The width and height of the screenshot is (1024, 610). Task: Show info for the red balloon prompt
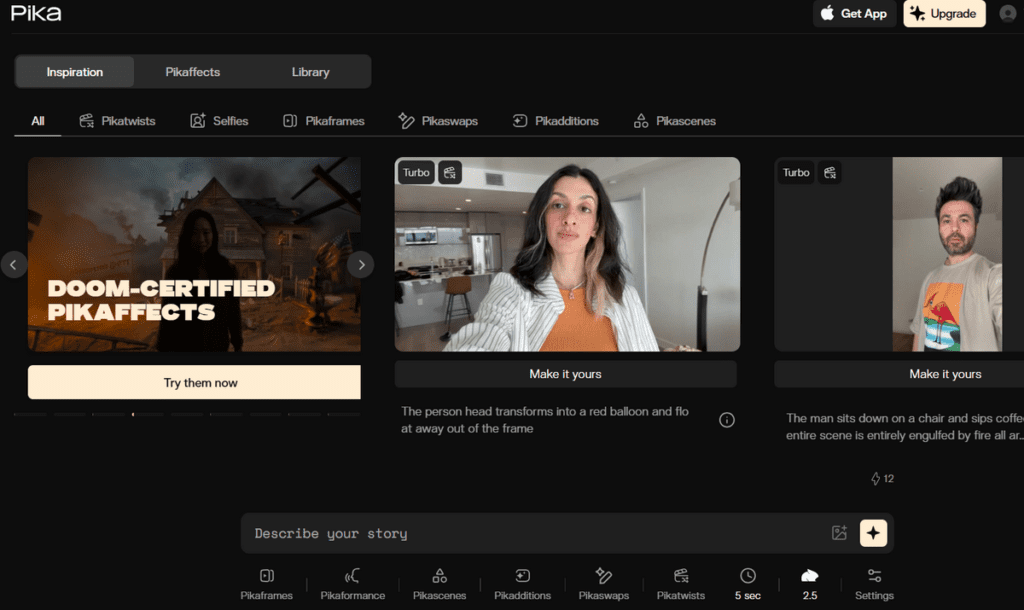(727, 420)
